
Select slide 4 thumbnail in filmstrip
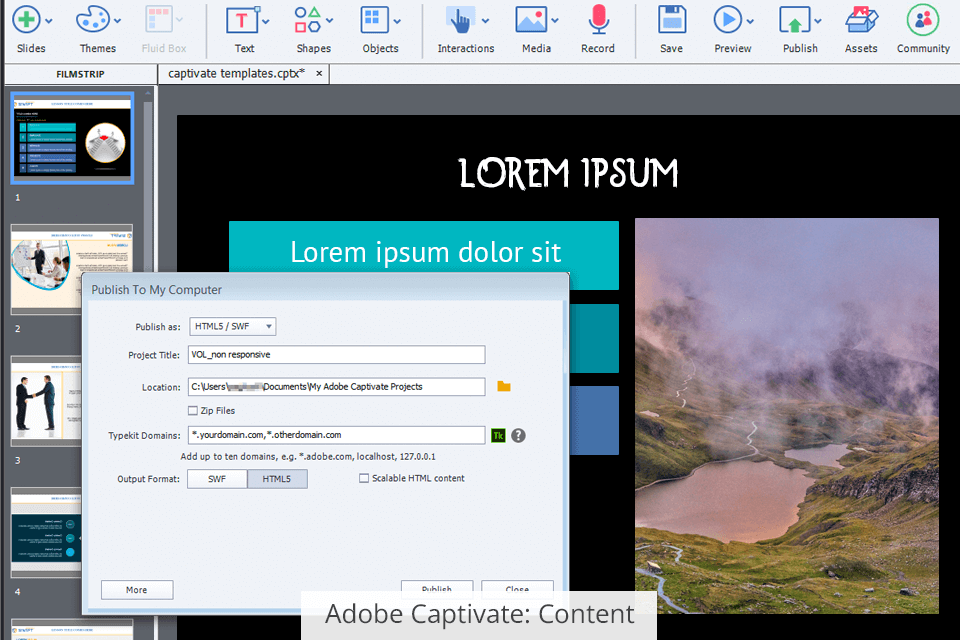(46, 532)
